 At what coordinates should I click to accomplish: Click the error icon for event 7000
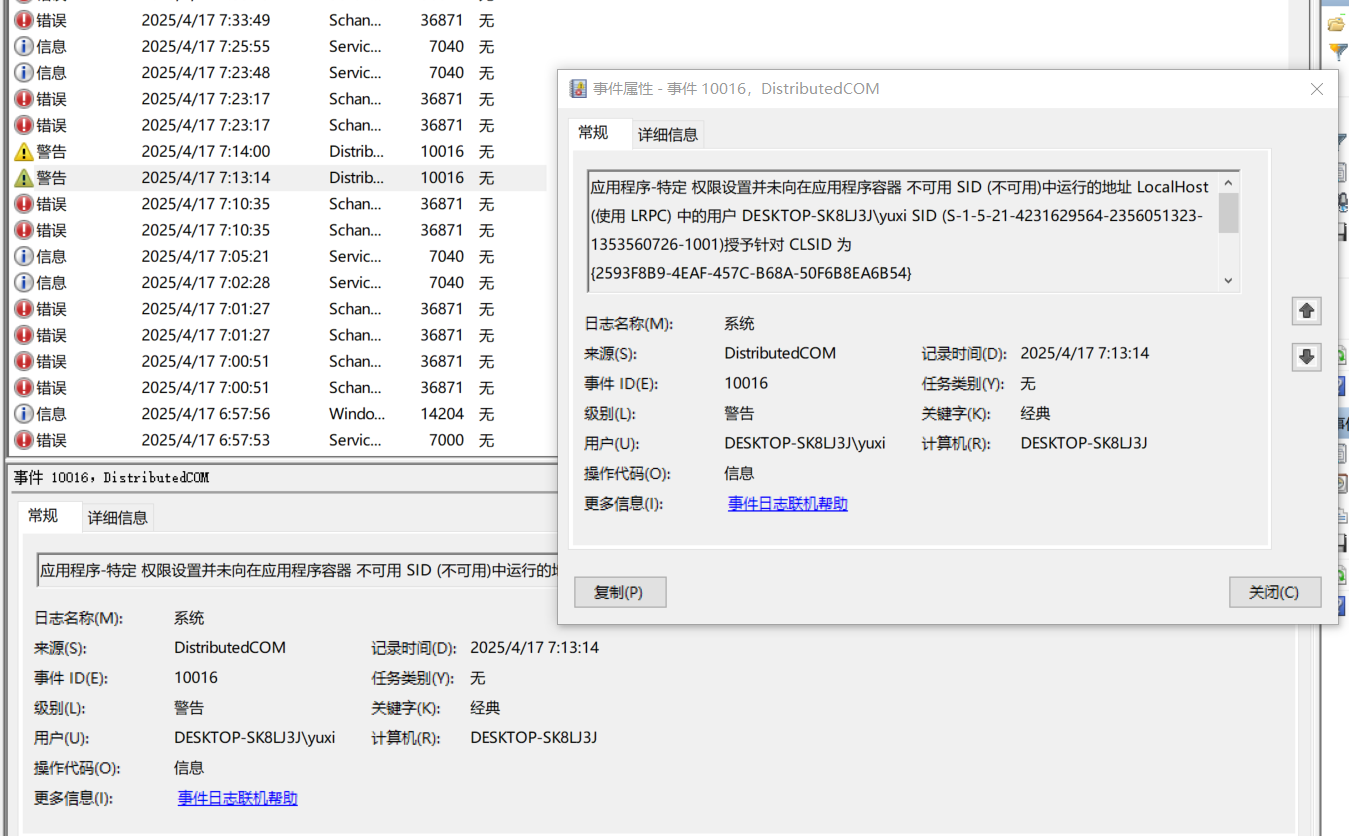click(24, 440)
